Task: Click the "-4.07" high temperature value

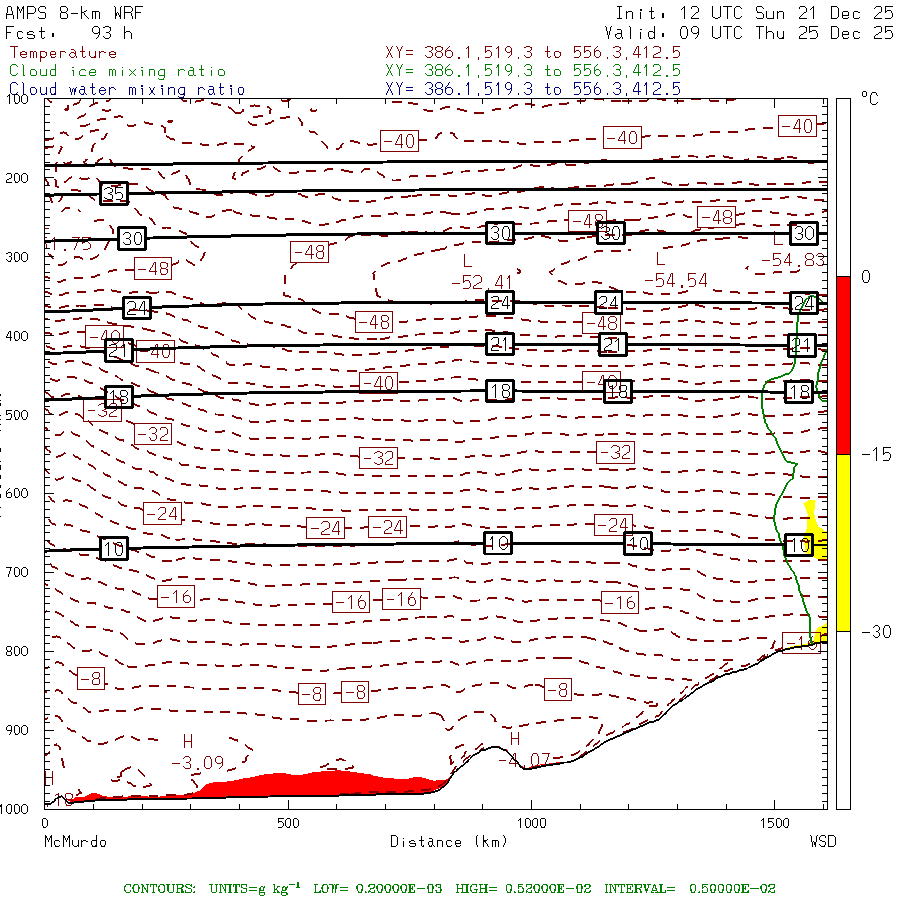Action: 524,761
